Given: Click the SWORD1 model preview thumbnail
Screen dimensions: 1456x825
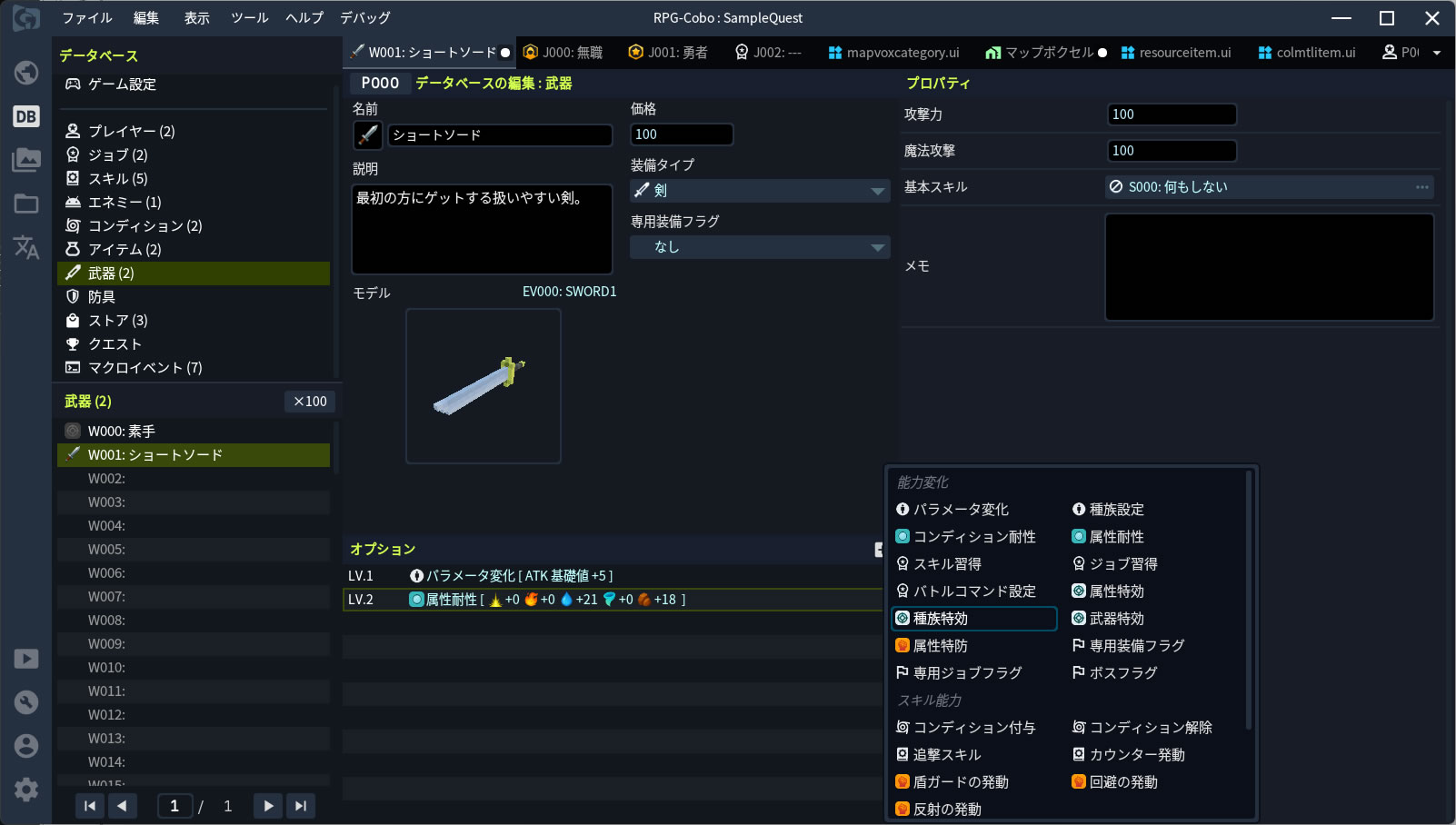Looking at the screenshot, I should [x=483, y=386].
